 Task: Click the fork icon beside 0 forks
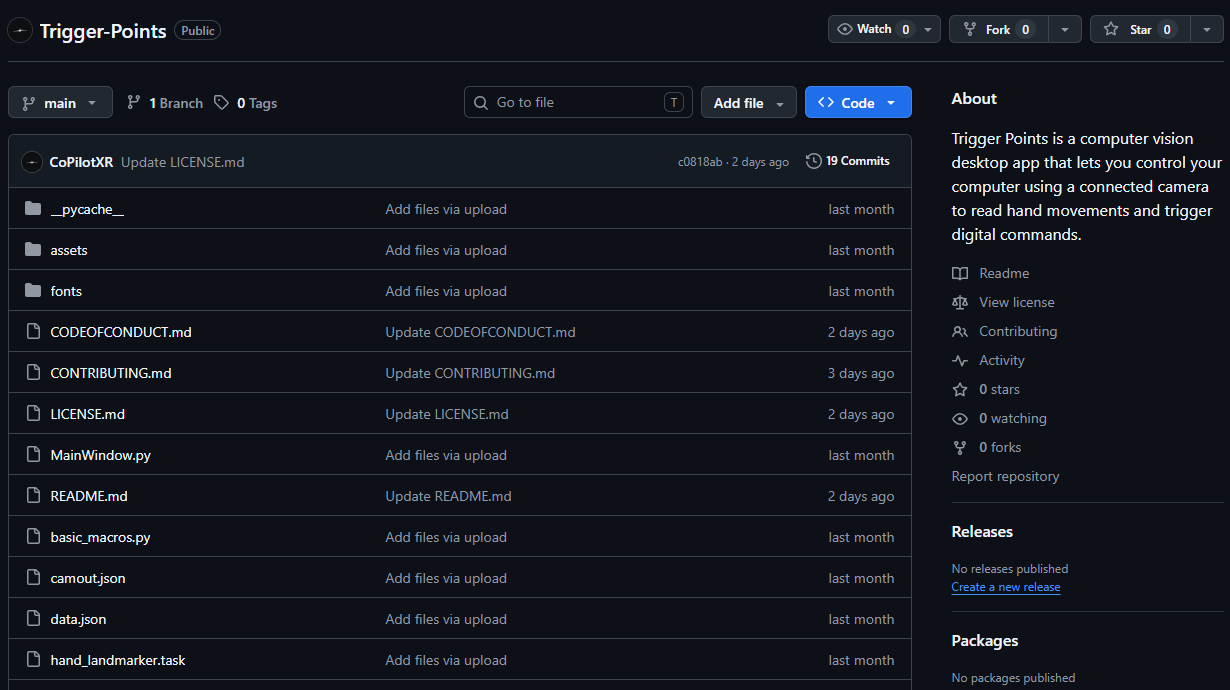pos(960,447)
